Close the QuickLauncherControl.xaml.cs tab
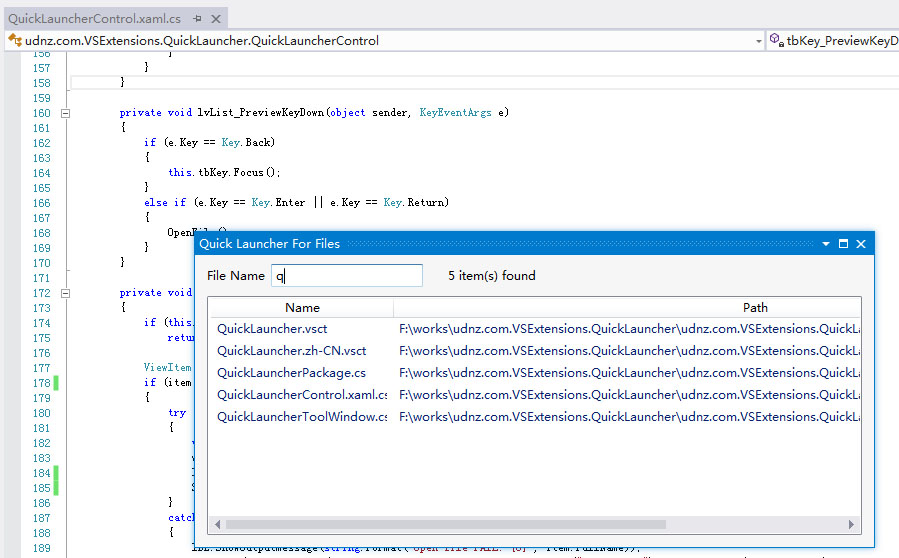 click(216, 19)
